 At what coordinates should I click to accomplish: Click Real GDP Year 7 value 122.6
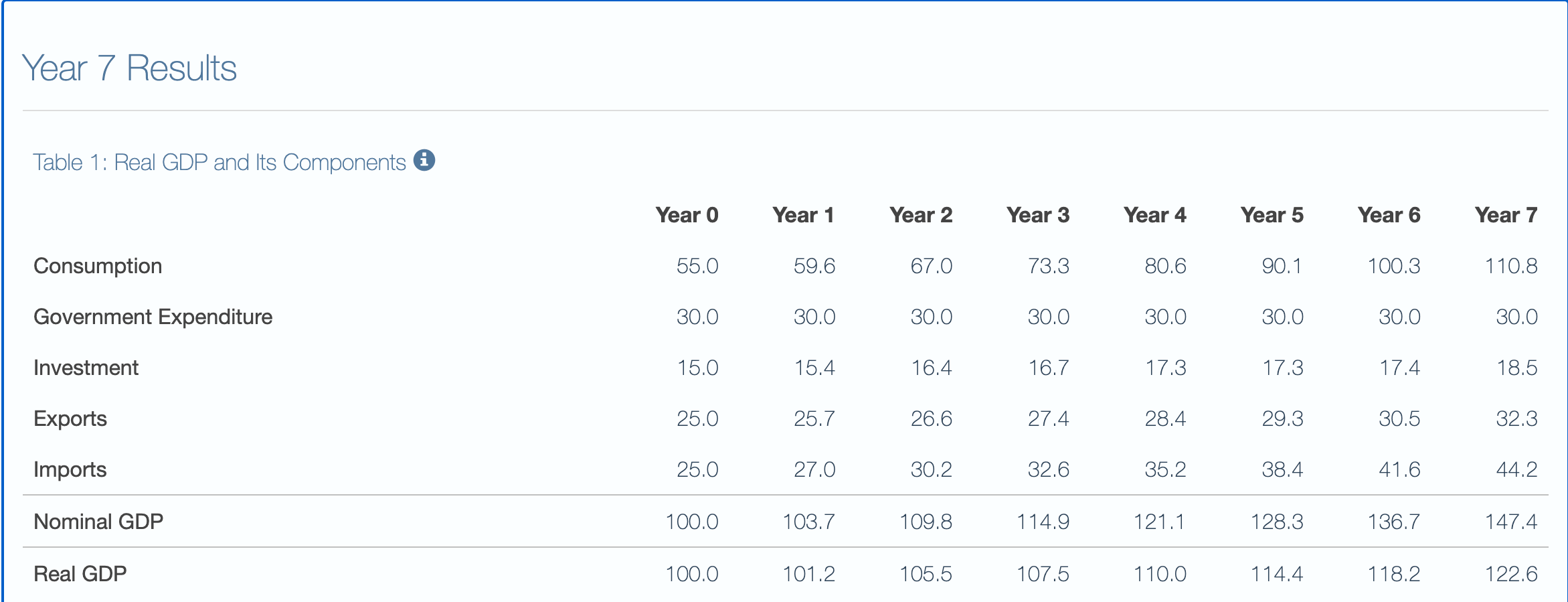(1512, 574)
